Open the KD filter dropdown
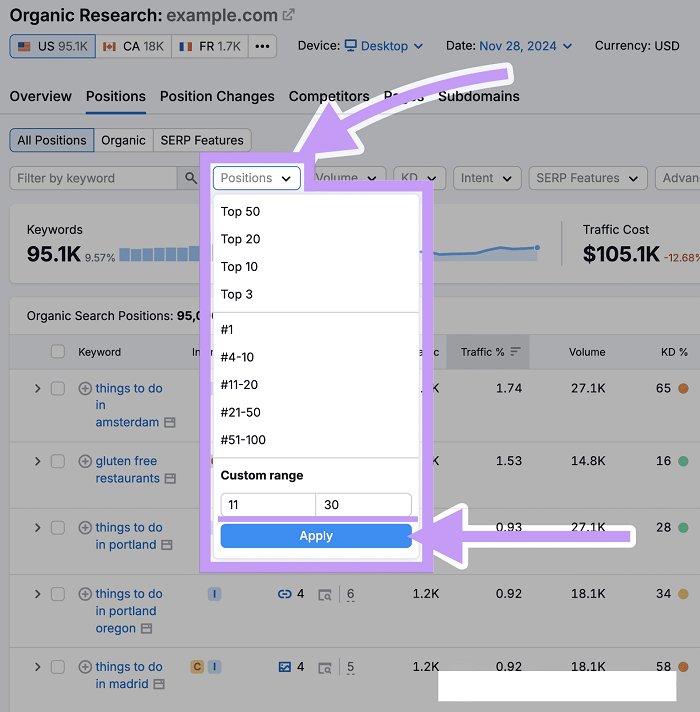 pos(420,178)
